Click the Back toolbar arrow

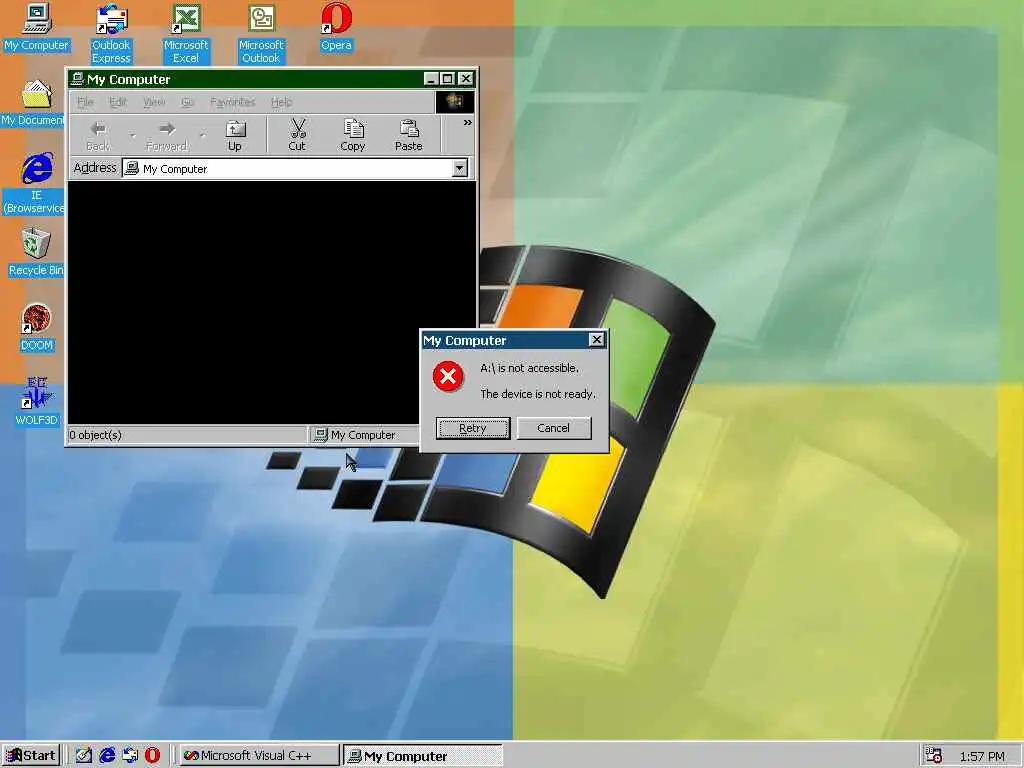pos(98,136)
